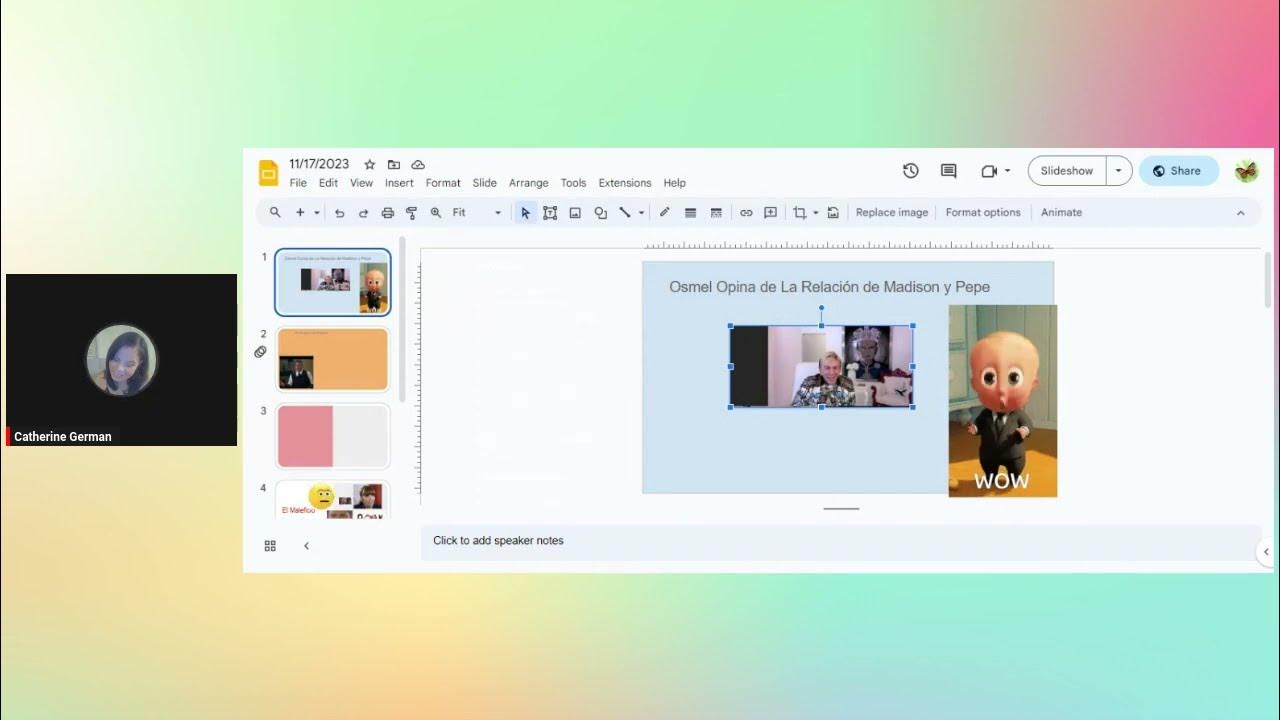
Task: Select the line tool
Action: [x=625, y=212]
